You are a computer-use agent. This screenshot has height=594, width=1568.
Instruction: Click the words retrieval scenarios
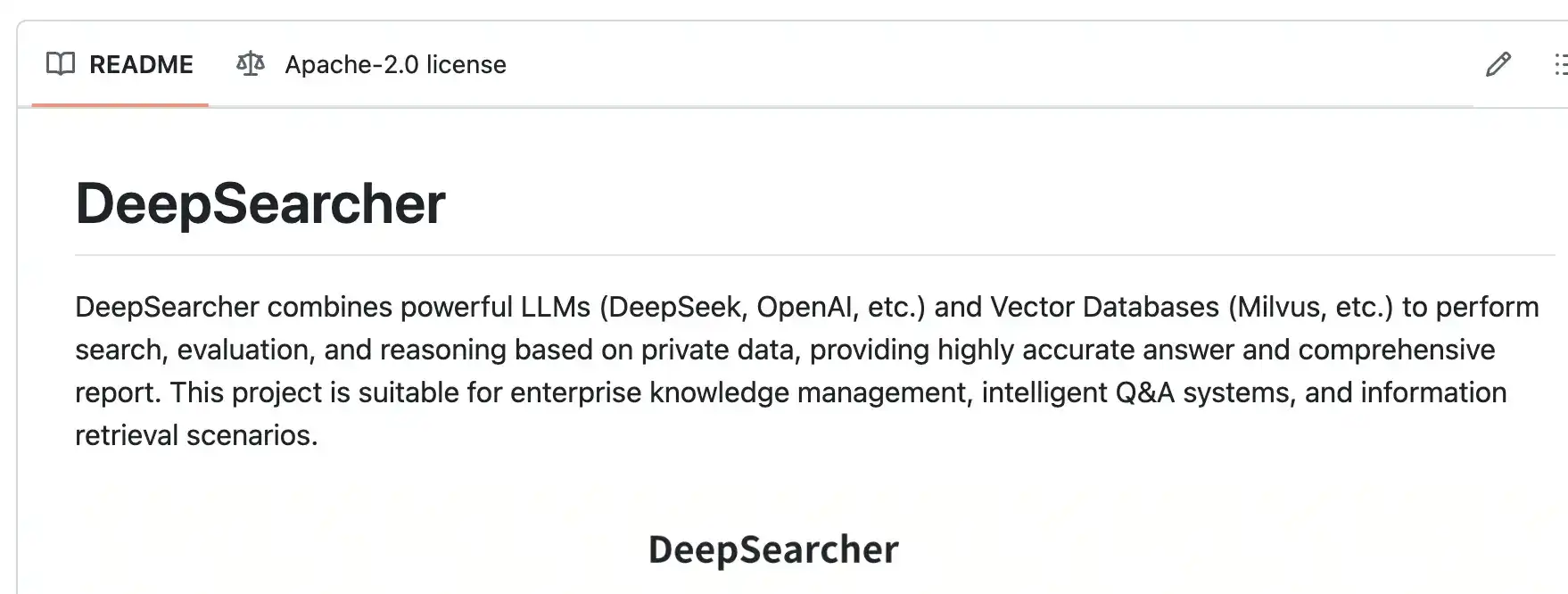[196, 435]
